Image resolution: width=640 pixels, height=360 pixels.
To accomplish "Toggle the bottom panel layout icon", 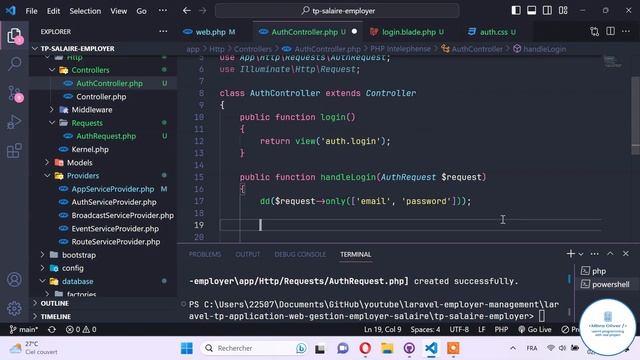I will 531,11.
